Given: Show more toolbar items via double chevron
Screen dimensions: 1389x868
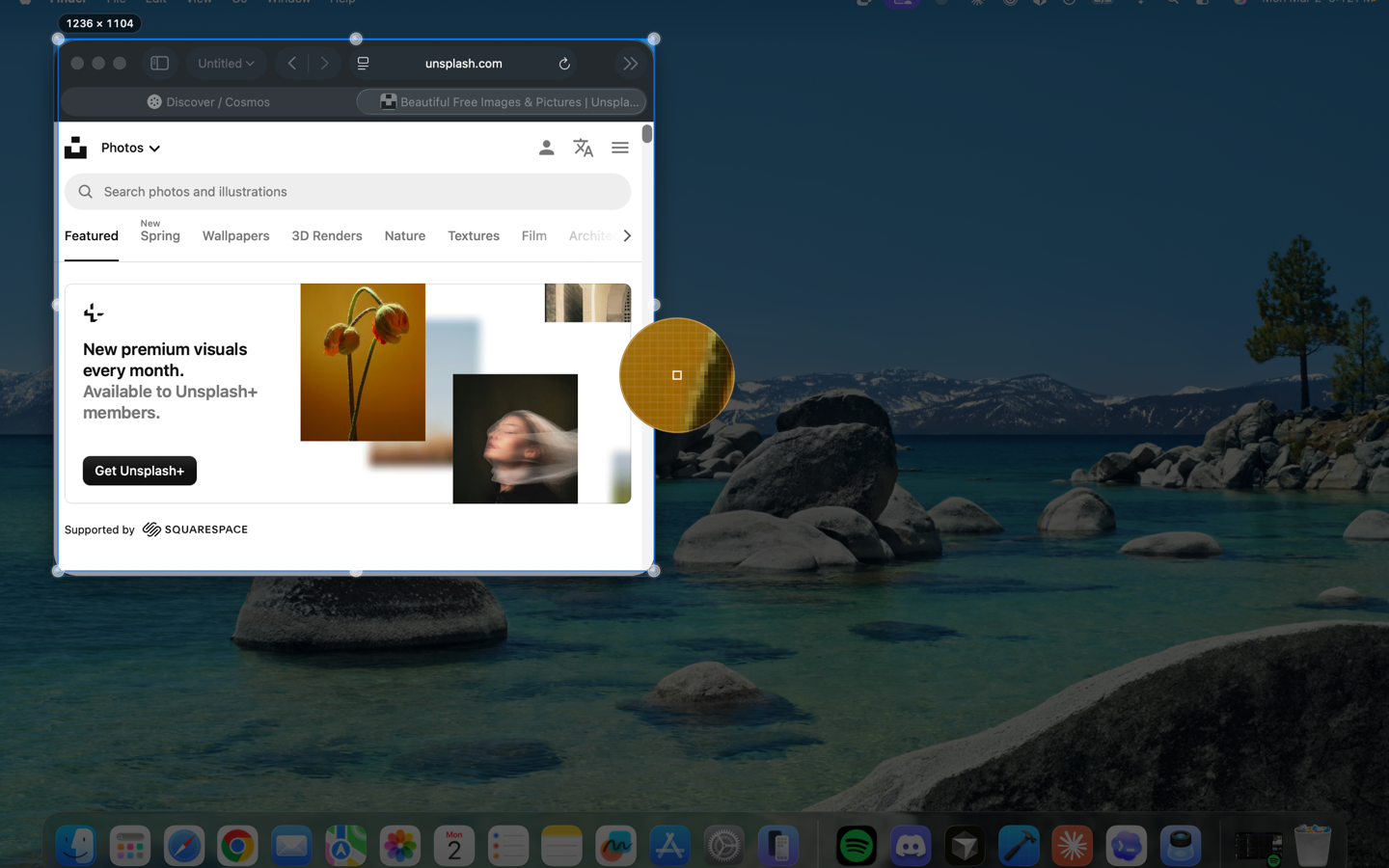Looking at the screenshot, I should click(630, 64).
